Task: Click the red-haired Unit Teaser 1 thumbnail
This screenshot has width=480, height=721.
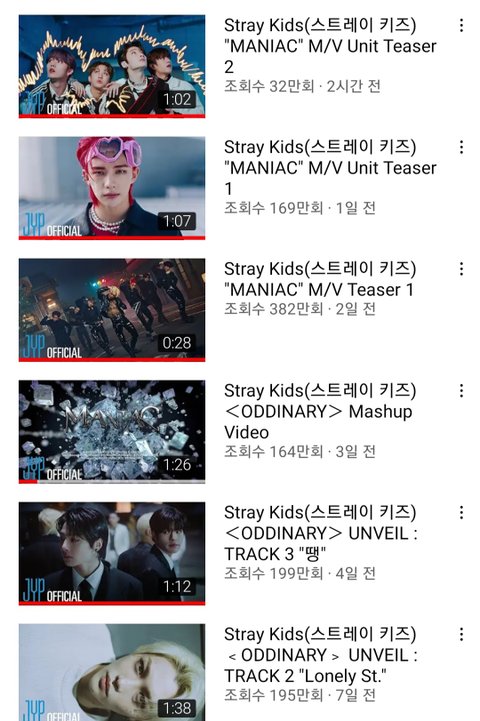Action: pyautogui.click(x=112, y=188)
